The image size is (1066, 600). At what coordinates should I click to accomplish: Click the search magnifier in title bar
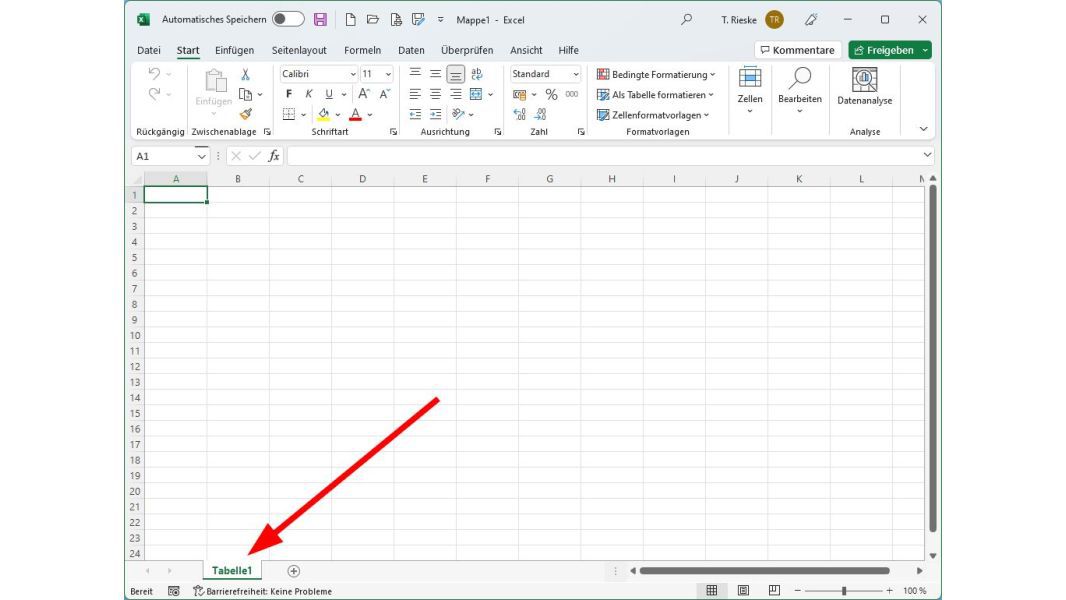[x=687, y=20]
